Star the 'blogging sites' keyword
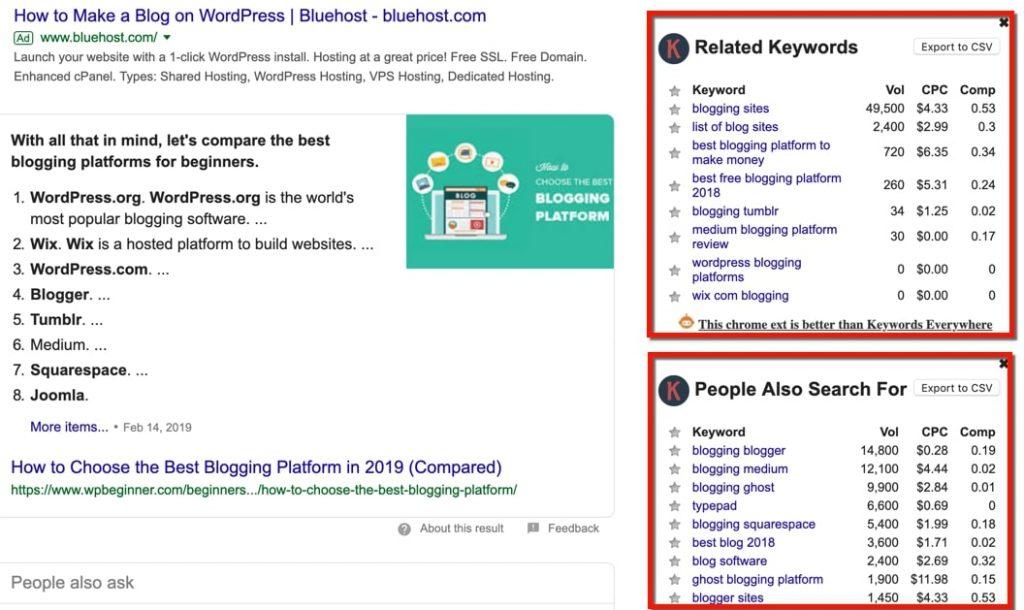 tap(675, 109)
